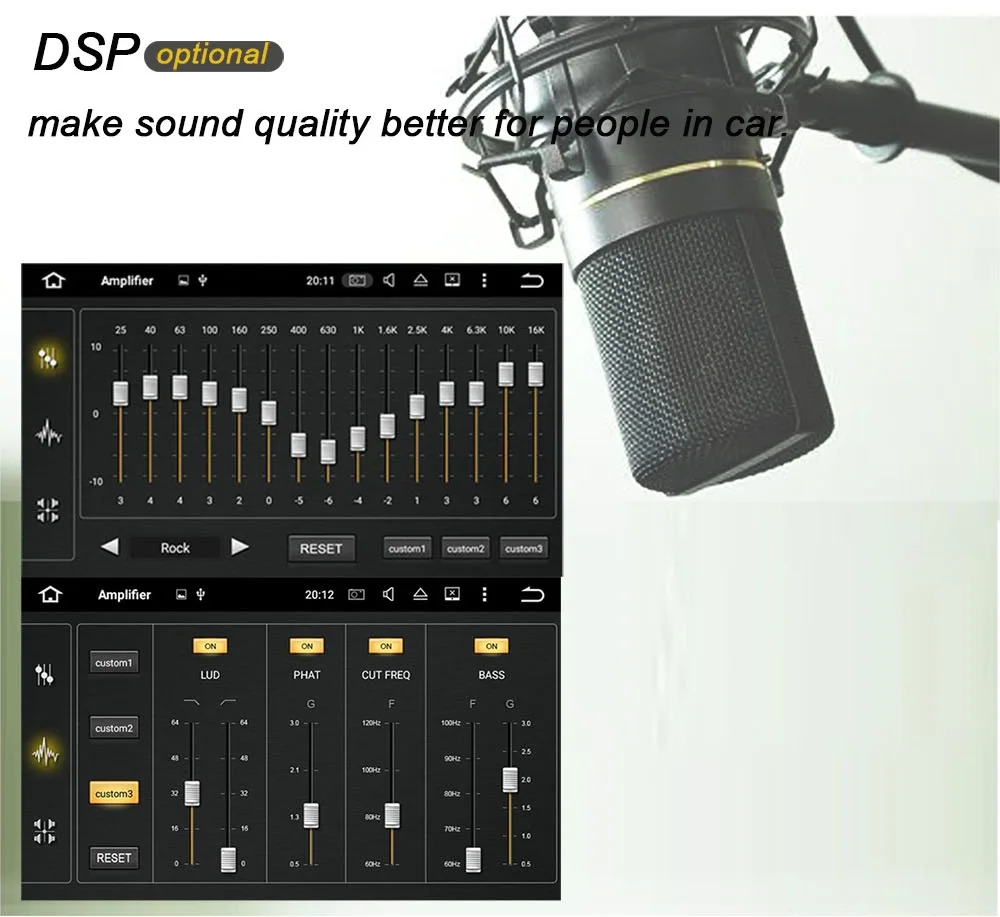Tap the home icon in the lower Amplifier screen
Viewport: 1000px width, 917px height.
coord(50,594)
